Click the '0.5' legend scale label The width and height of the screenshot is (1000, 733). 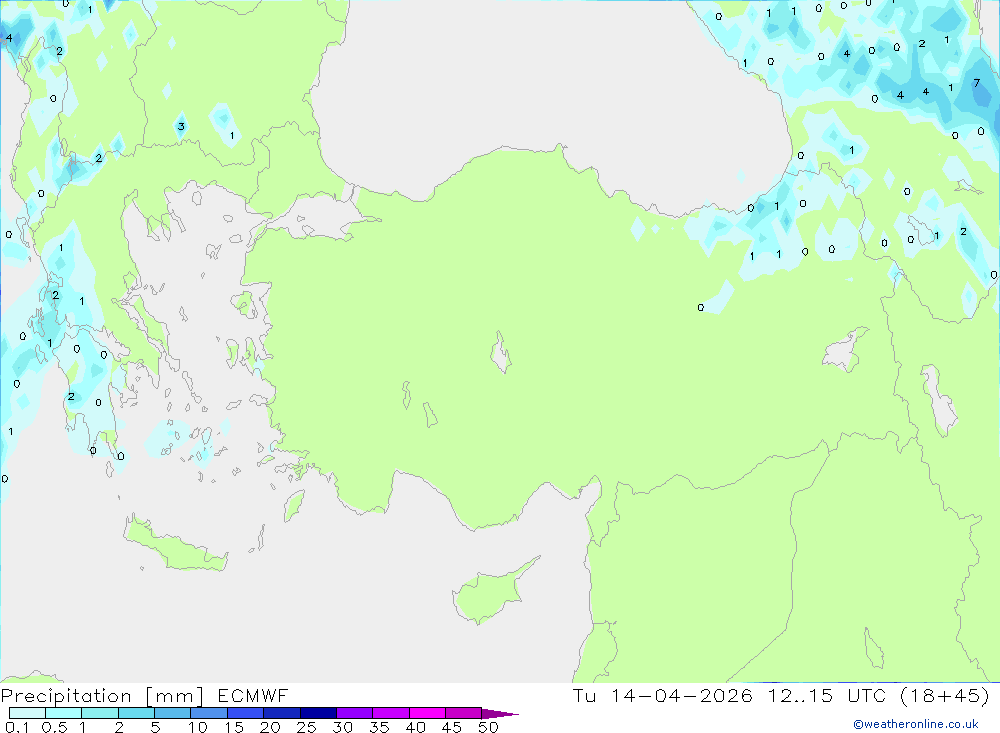coord(54,727)
